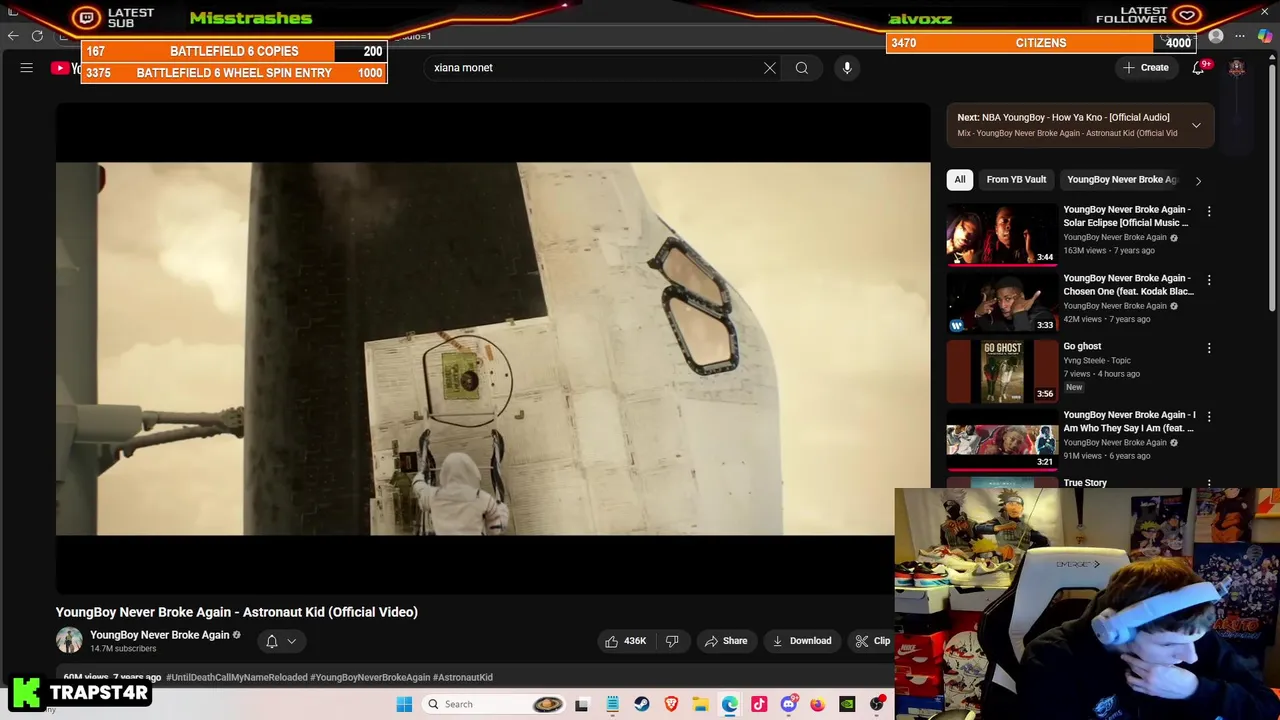The width and height of the screenshot is (1280, 720).
Task: Open options menu for Solar Eclipse video
Action: pos(1209,212)
